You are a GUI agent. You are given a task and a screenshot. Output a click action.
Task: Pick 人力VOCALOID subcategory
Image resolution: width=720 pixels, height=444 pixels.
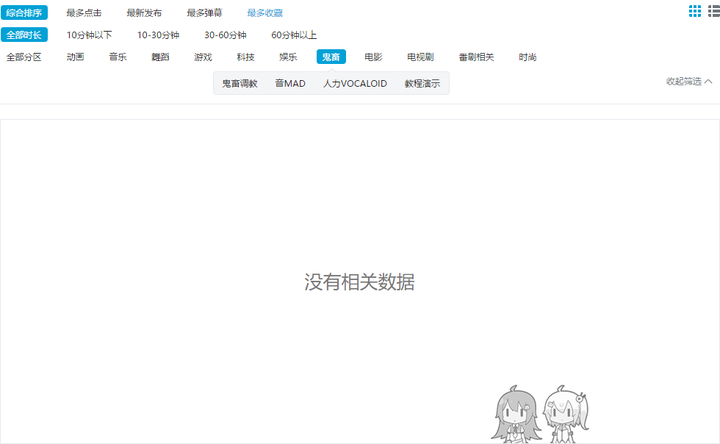pyautogui.click(x=355, y=84)
